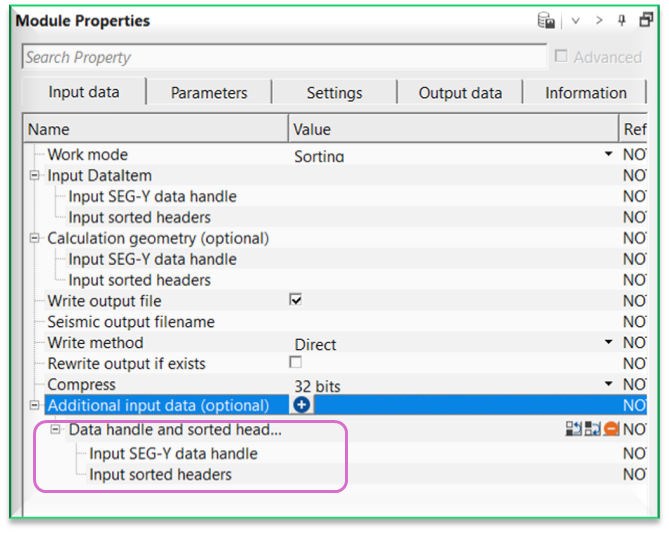
Task: Click the move-down icon on Data handle row
Action: [x=592, y=429]
